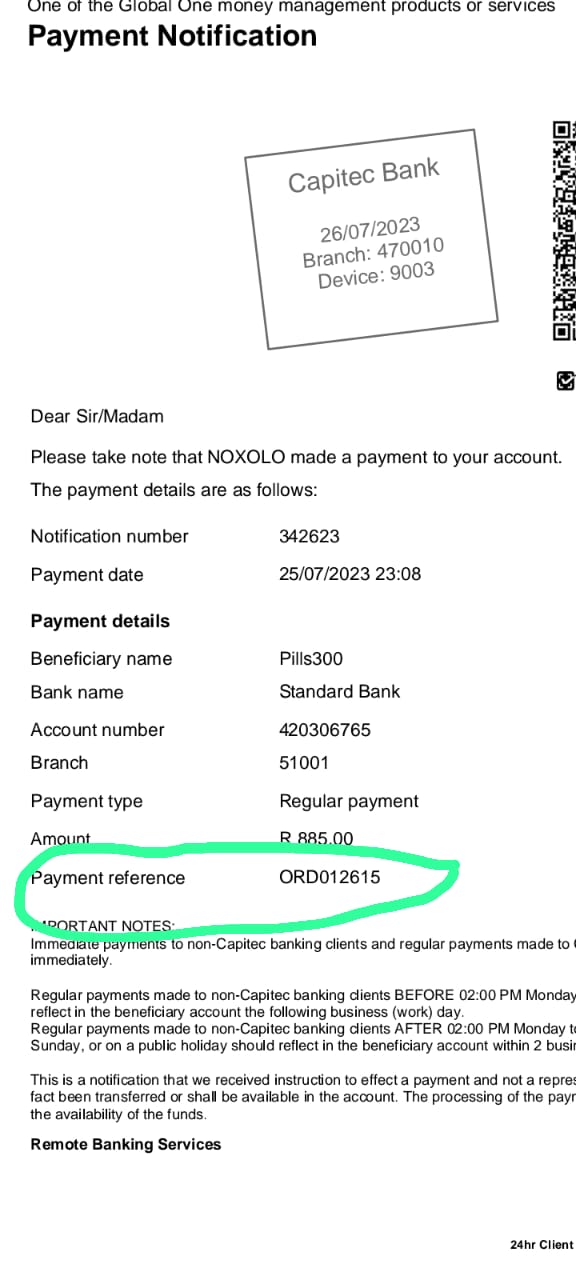
Task: Select the notification number 342623
Action: point(309,536)
